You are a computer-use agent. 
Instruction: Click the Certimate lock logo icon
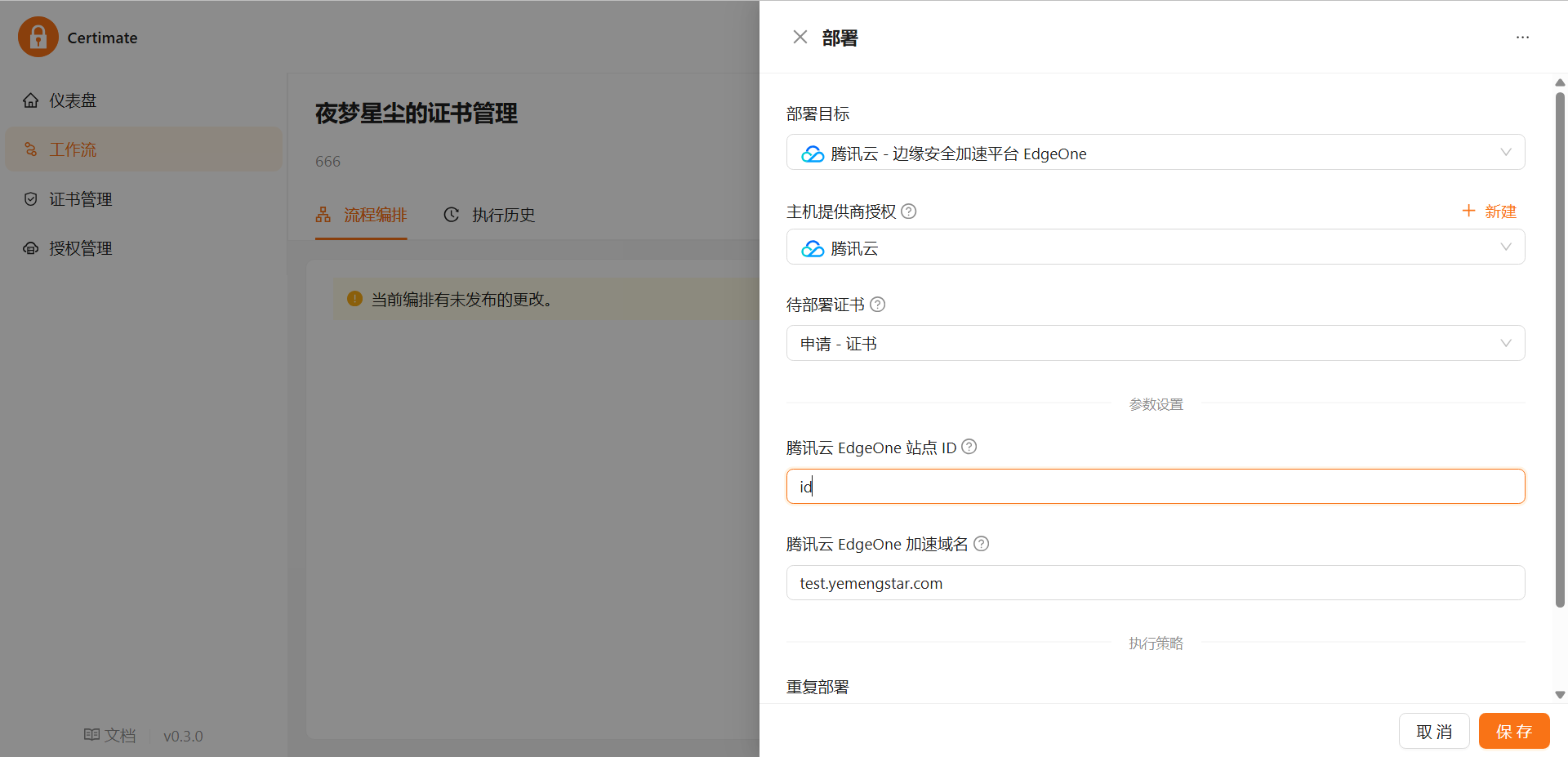[38, 37]
